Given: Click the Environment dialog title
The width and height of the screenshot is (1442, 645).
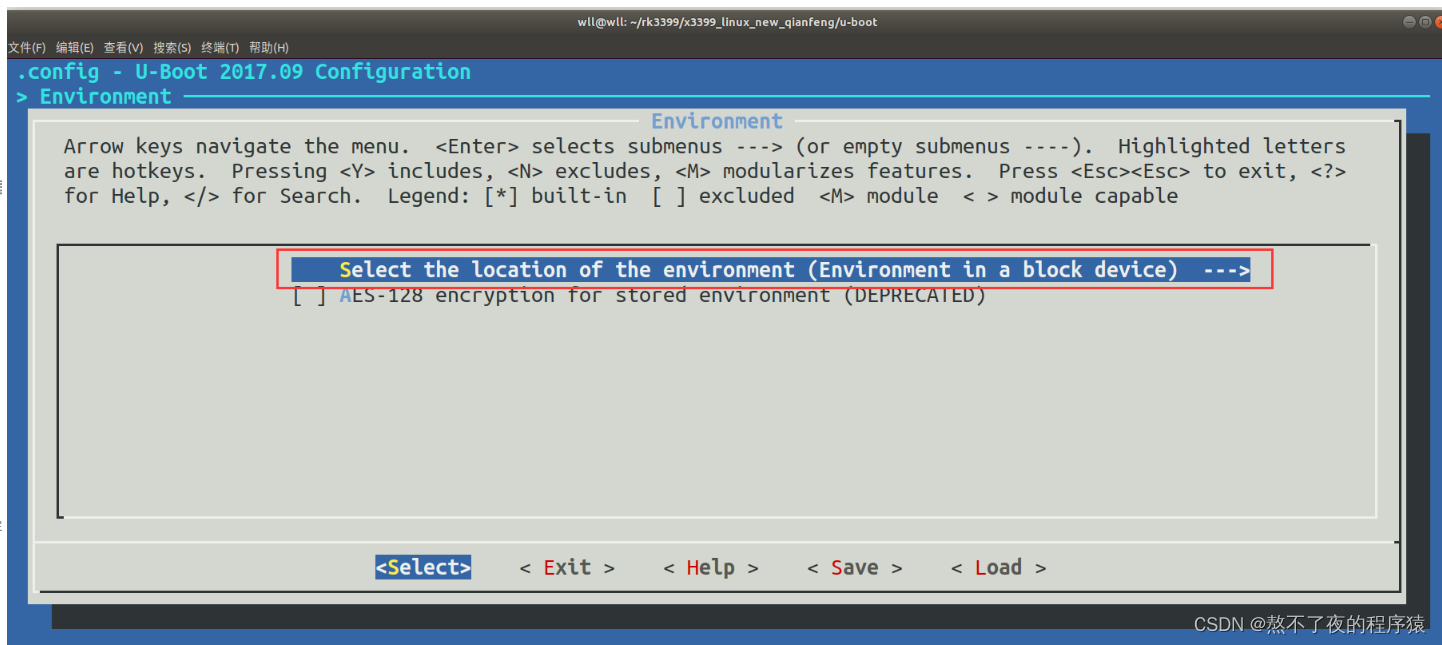Looking at the screenshot, I should (x=717, y=121).
